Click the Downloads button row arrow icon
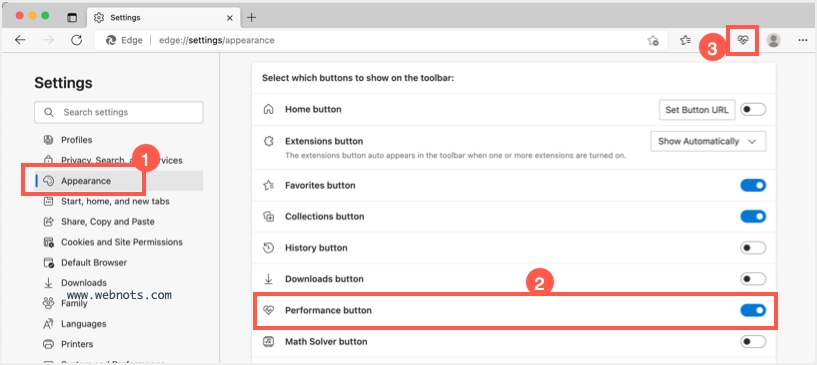 click(268, 279)
